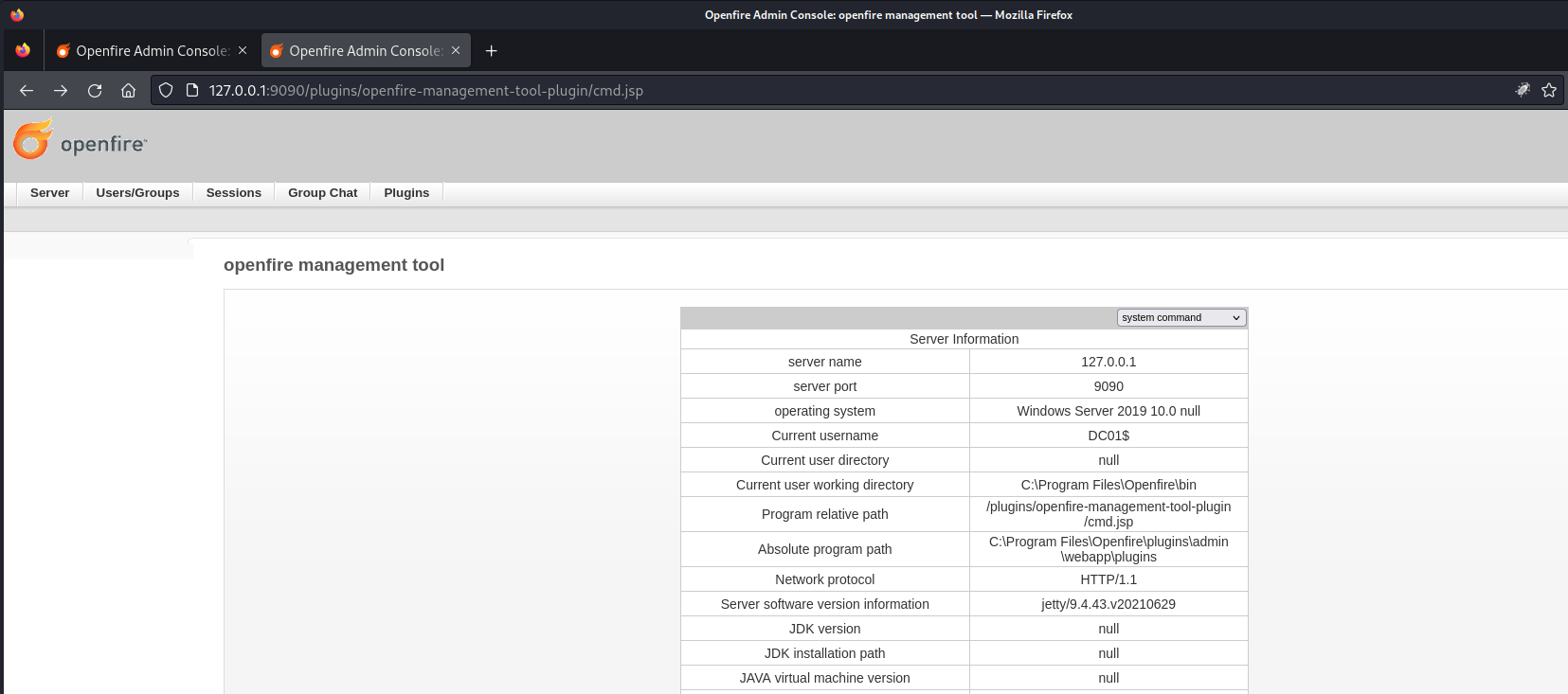Go to the Sessions tab
1568x694 pixels.
pyautogui.click(x=233, y=193)
